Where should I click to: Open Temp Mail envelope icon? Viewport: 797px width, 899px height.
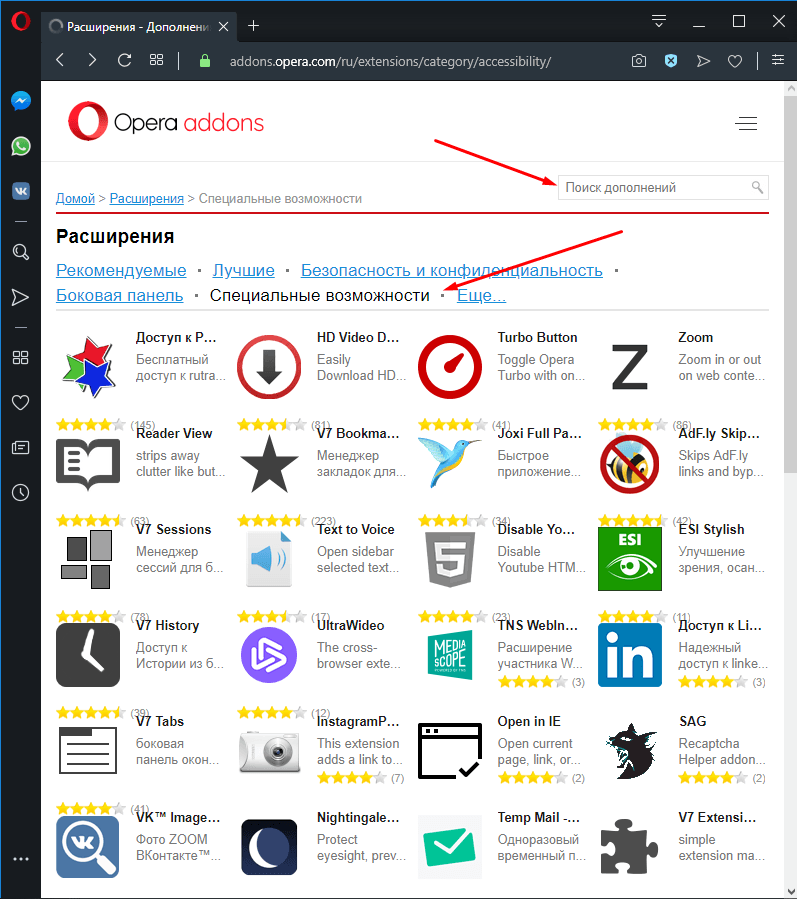click(x=450, y=847)
